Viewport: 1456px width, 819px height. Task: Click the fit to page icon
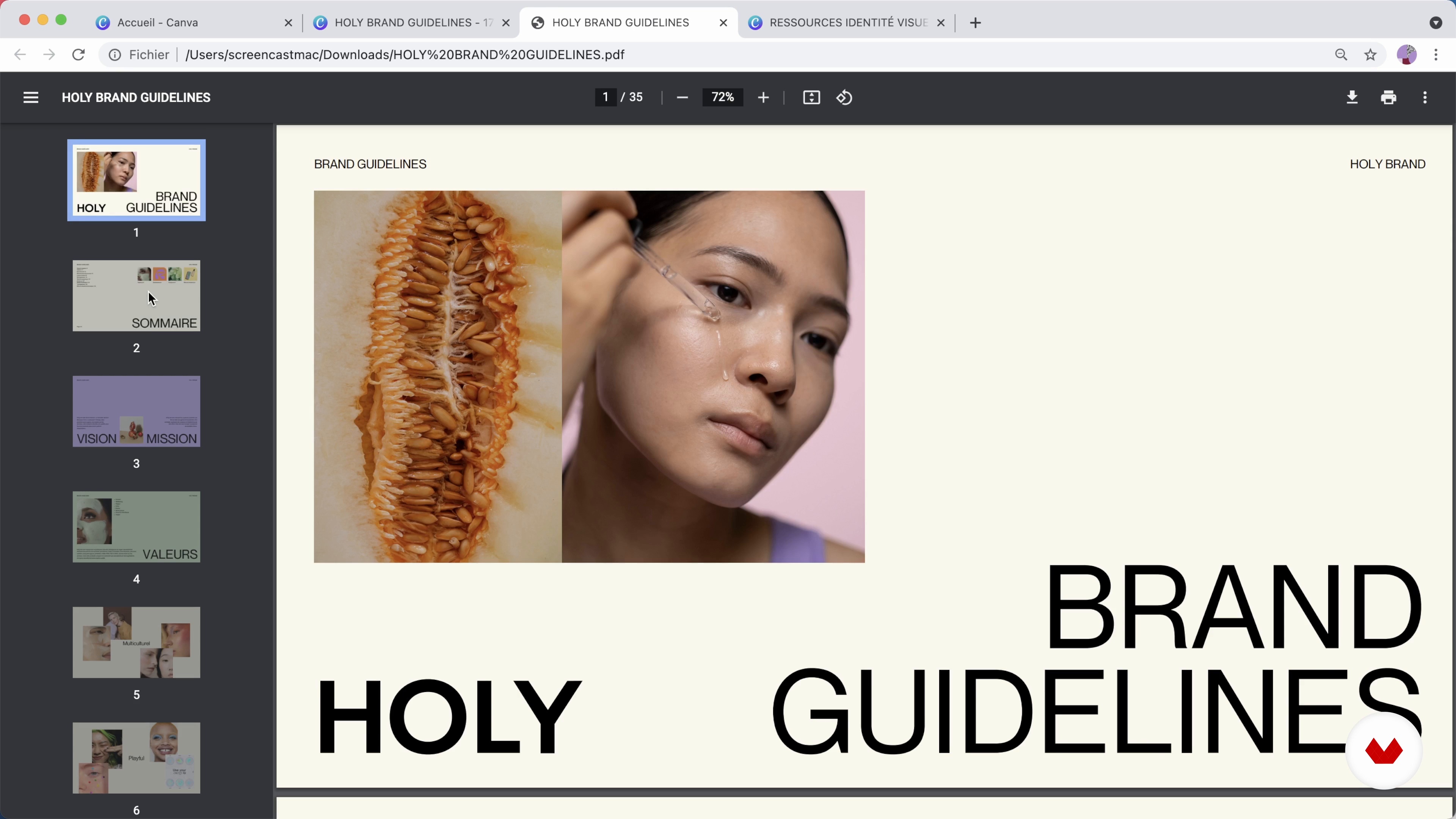point(811,98)
